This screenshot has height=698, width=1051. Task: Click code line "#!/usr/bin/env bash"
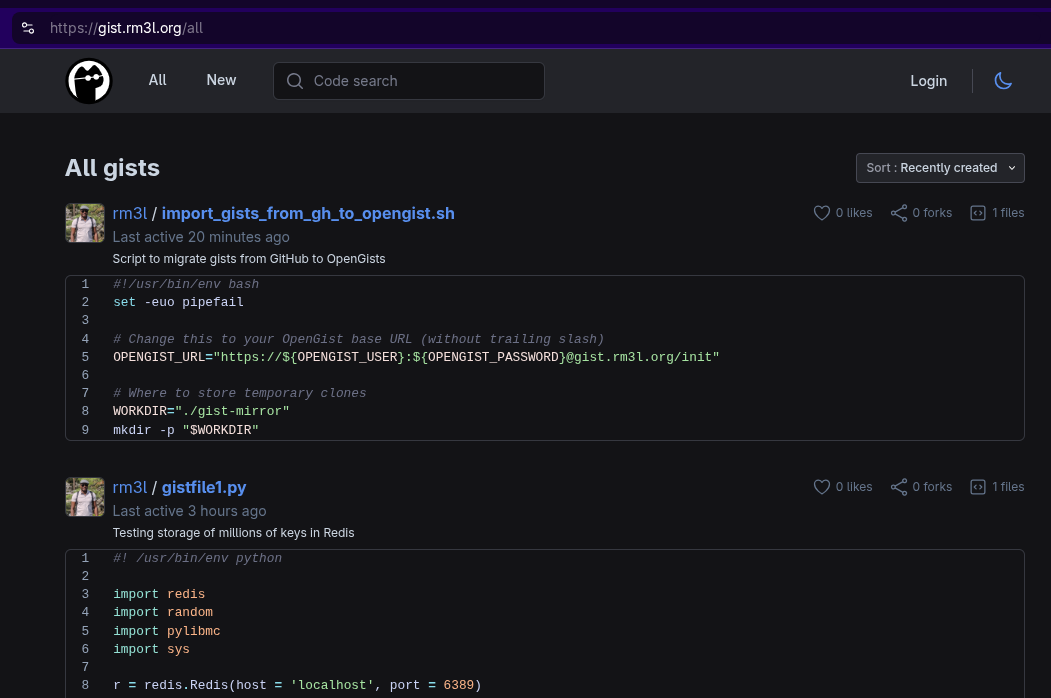(186, 284)
